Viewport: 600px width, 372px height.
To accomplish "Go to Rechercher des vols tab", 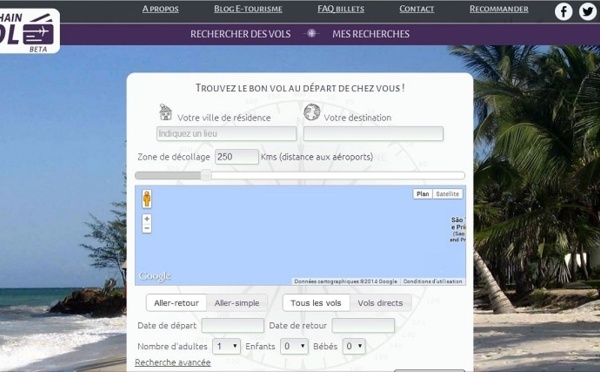I will (240, 34).
